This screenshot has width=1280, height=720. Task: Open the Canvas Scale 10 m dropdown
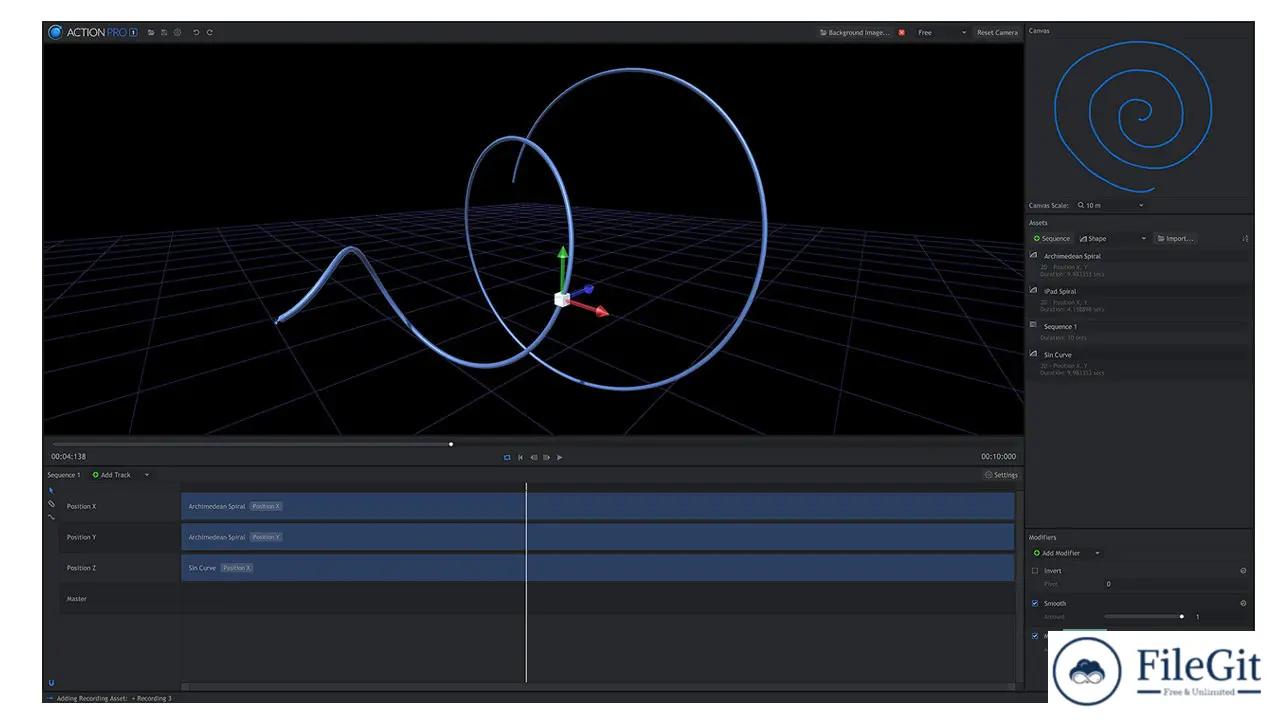pyautogui.click(x=1110, y=205)
